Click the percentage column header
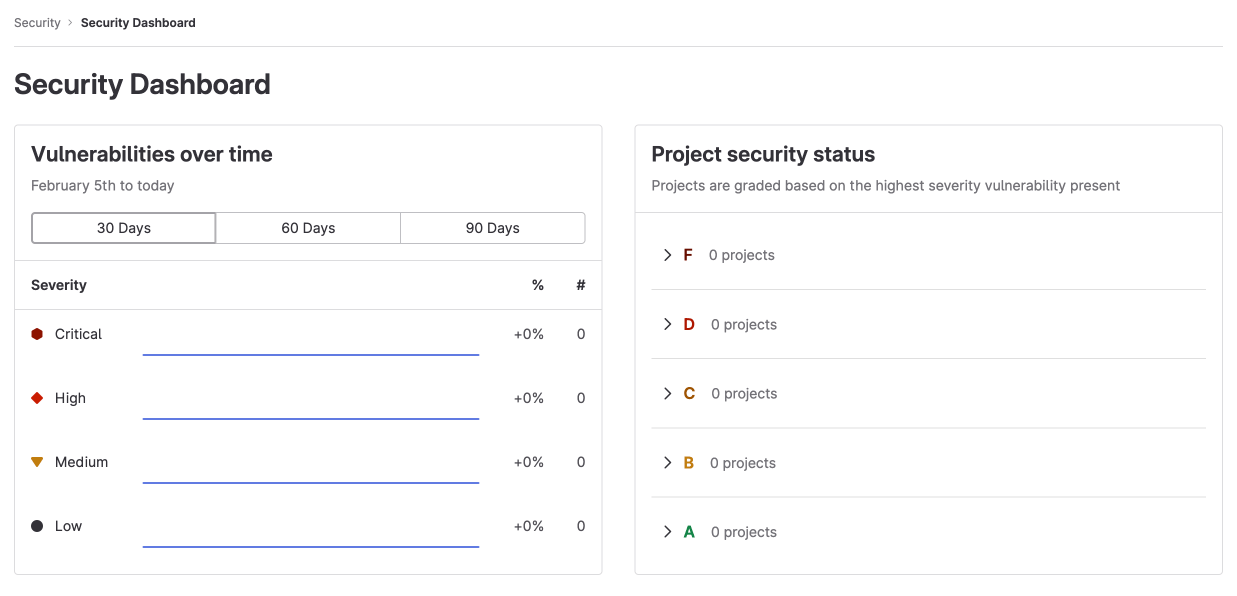1237x596 pixels. pos(538,285)
